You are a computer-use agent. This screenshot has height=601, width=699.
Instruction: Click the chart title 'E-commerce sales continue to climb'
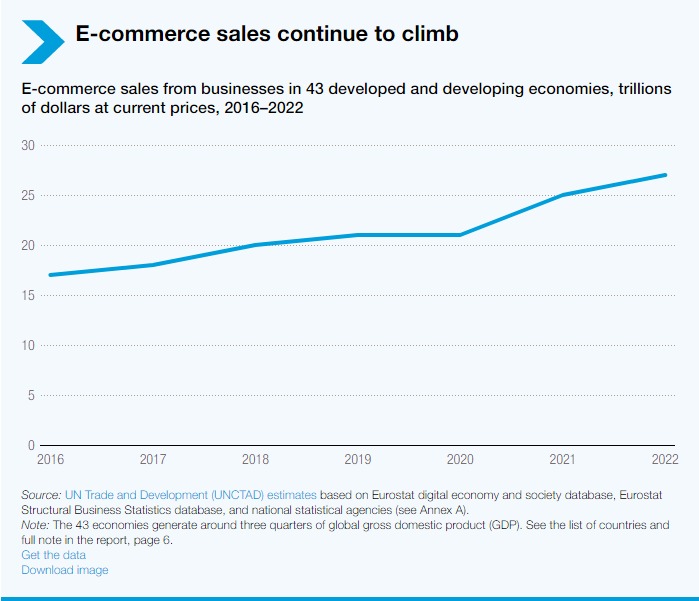pos(267,34)
